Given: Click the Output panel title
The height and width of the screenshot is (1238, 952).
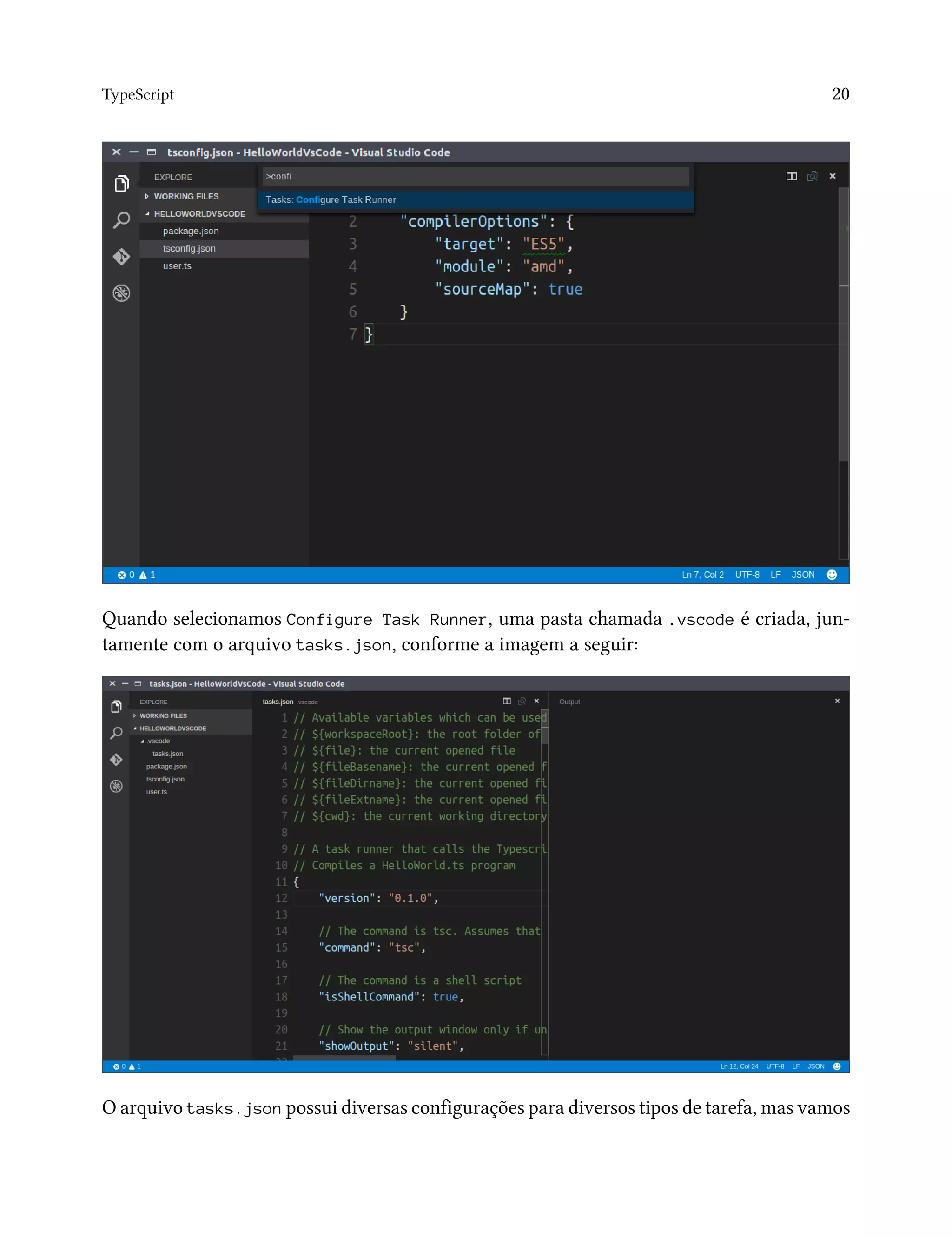Looking at the screenshot, I should [x=569, y=702].
